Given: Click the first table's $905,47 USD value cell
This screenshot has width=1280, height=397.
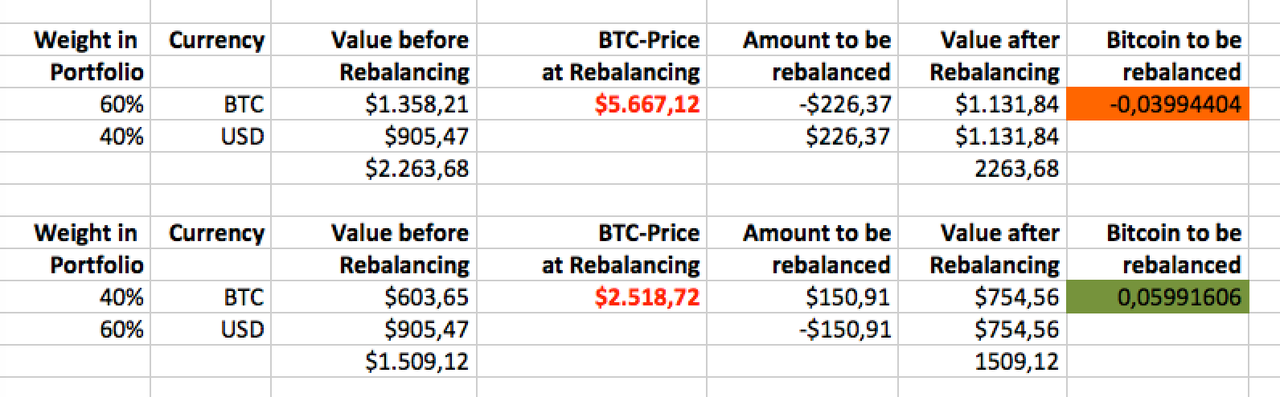Looking at the screenshot, I should [x=373, y=136].
